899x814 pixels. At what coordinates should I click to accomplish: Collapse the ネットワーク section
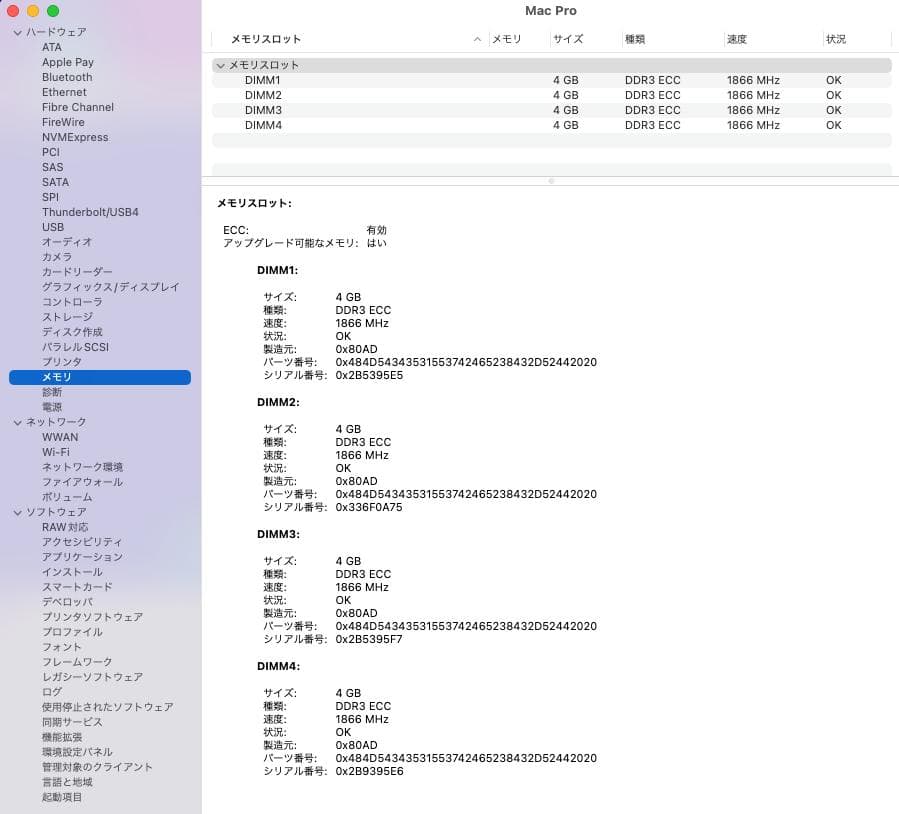click(x=17, y=422)
